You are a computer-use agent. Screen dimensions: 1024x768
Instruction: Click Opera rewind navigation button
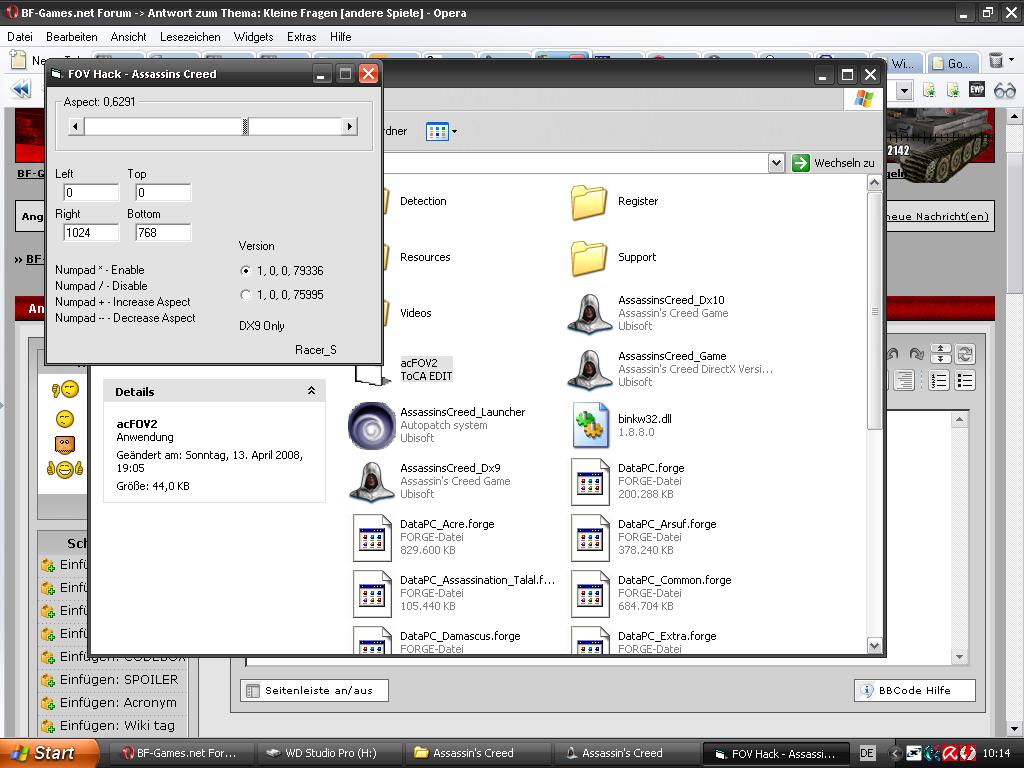[21, 89]
